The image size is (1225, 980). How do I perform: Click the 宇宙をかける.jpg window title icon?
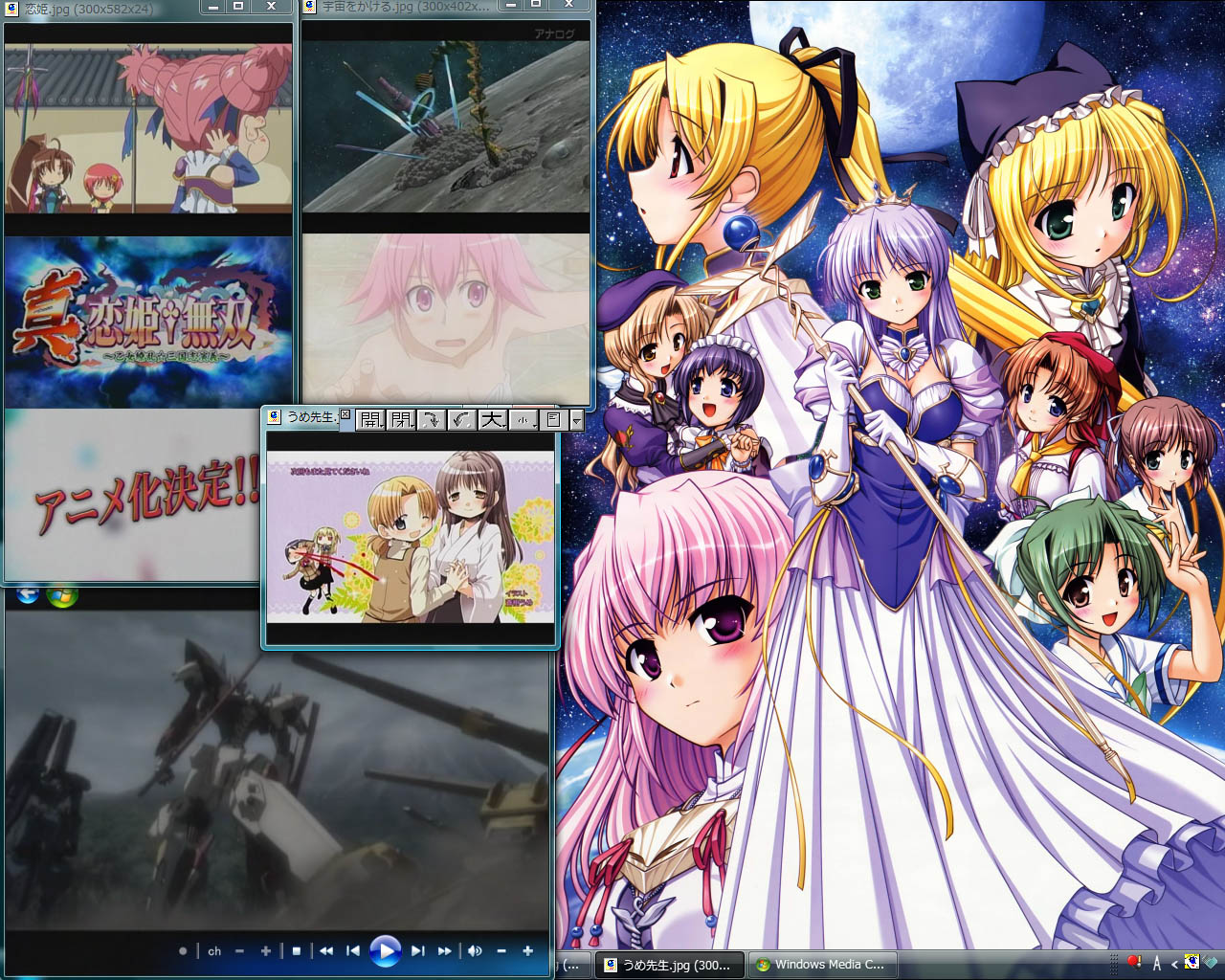click(x=309, y=7)
